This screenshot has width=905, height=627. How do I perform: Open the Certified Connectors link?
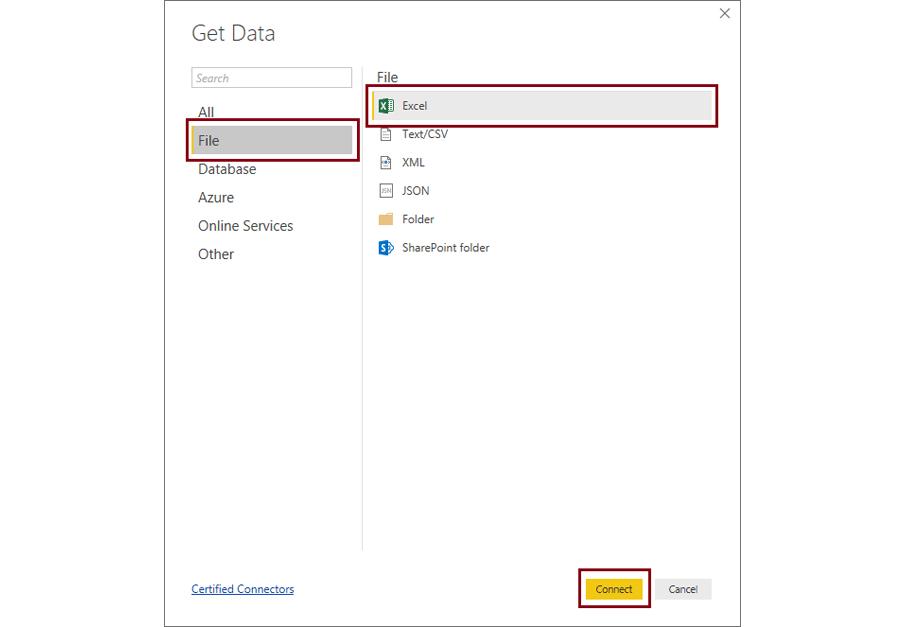(243, 589)
